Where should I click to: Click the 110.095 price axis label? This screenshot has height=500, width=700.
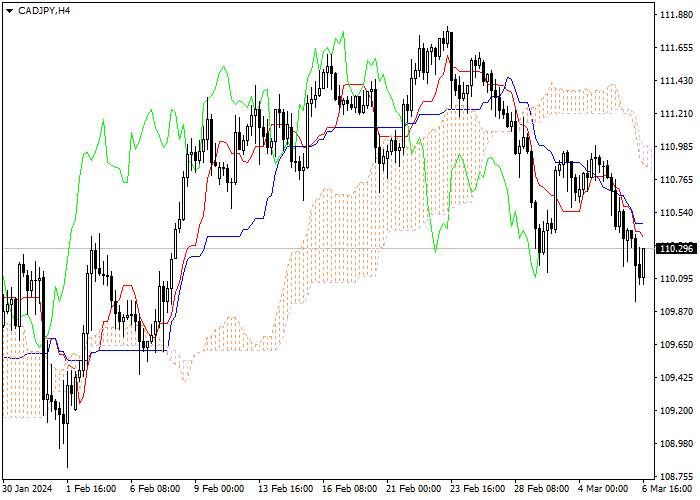point(676,279)
